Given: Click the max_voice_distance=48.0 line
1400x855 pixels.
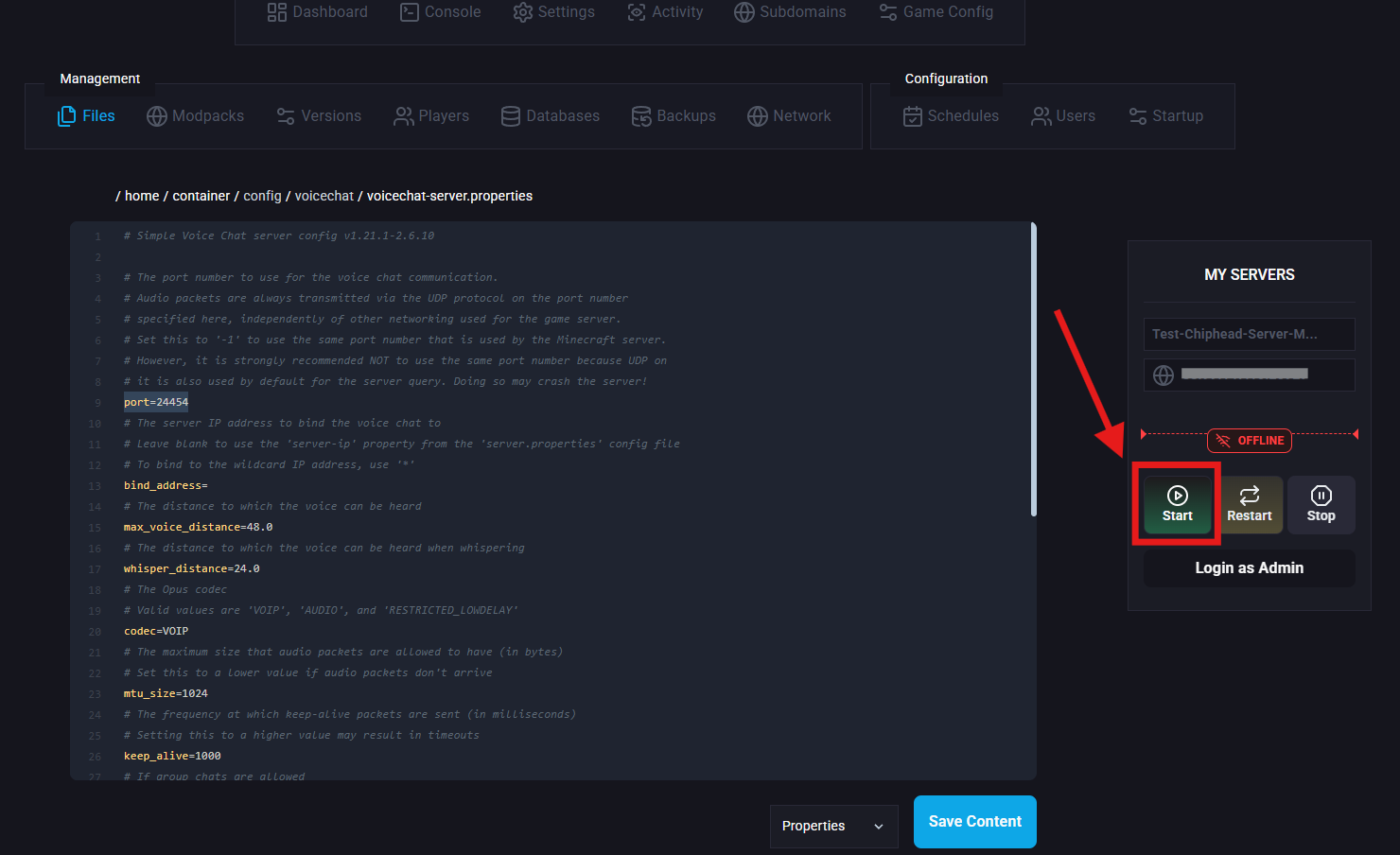Looking at the screenshot, I should point(199,527).
